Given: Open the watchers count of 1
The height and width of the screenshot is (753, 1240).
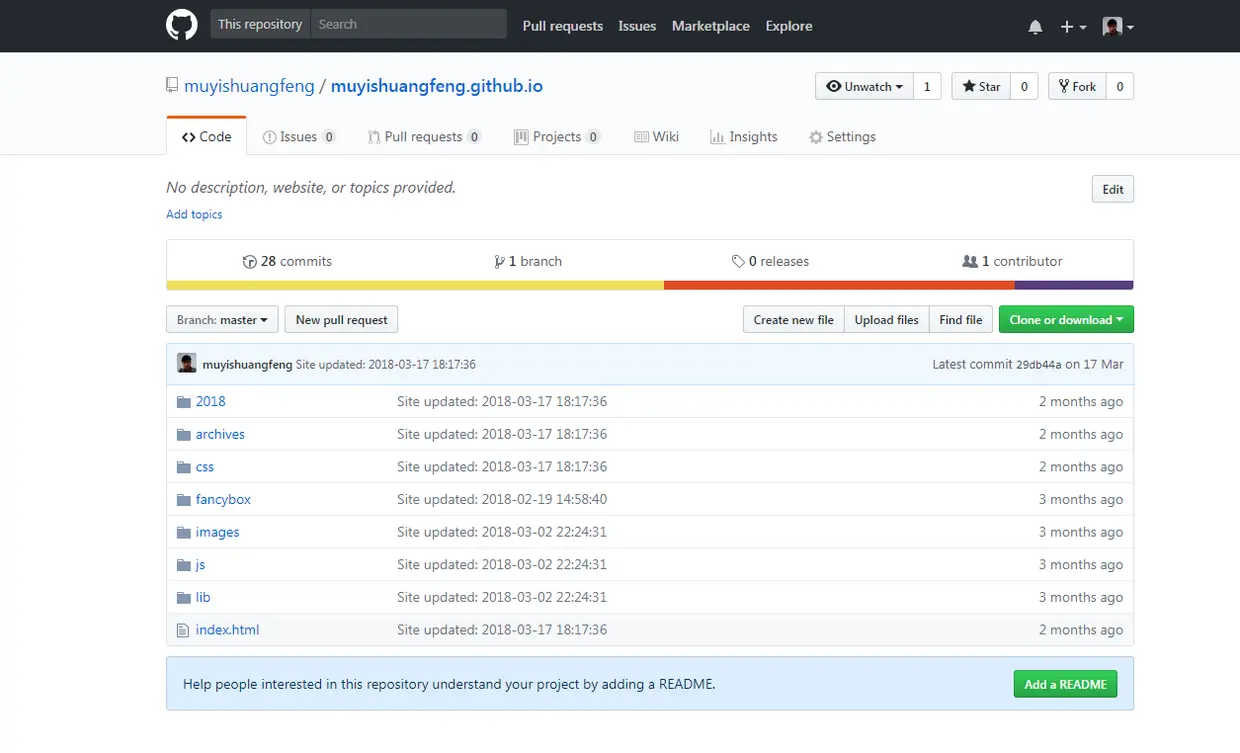Looking at the screenshot, I should pyautogui.click(x=927, y=87).
